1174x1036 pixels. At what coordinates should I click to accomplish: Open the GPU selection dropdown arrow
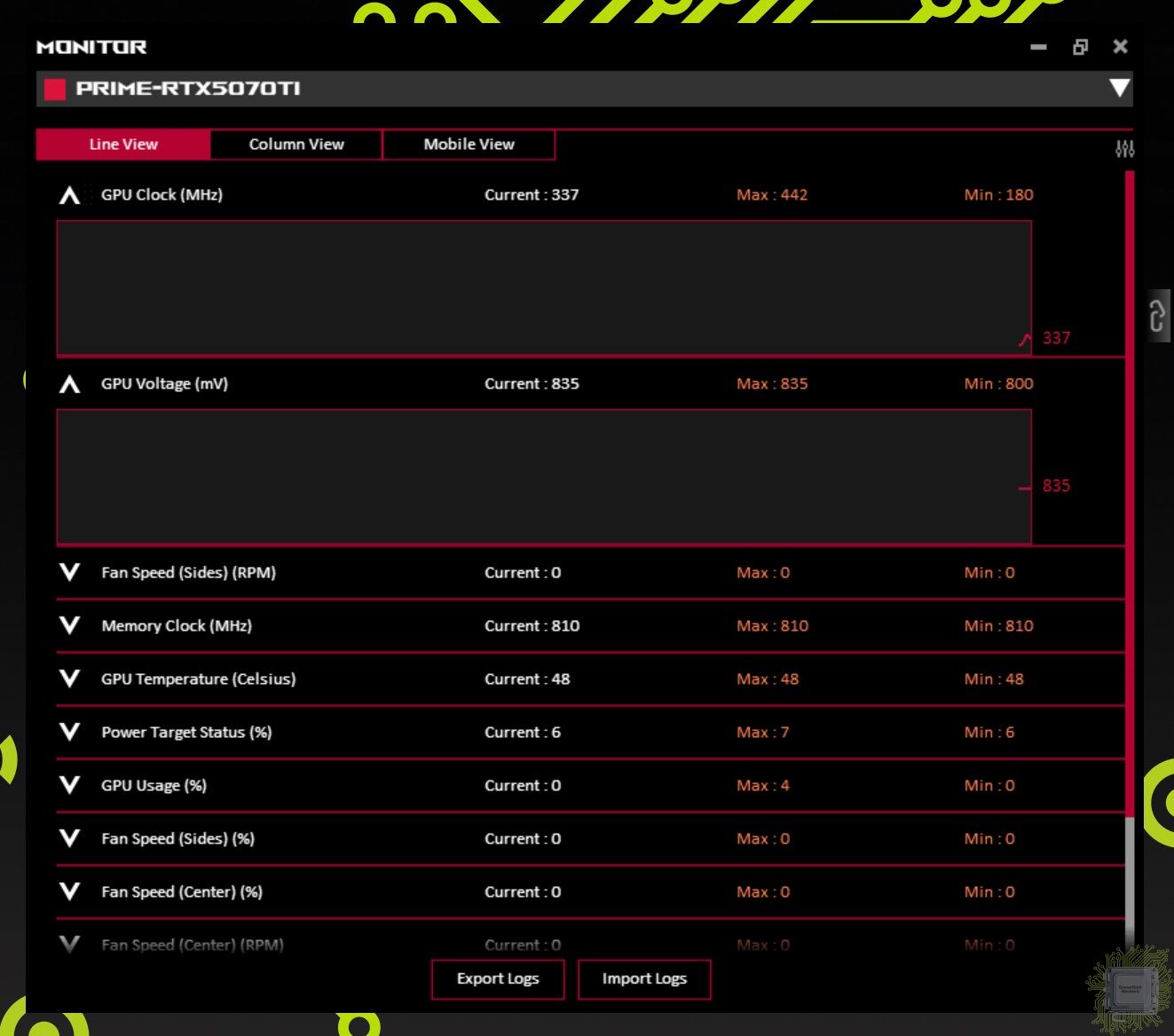[x=1119, y=88]
